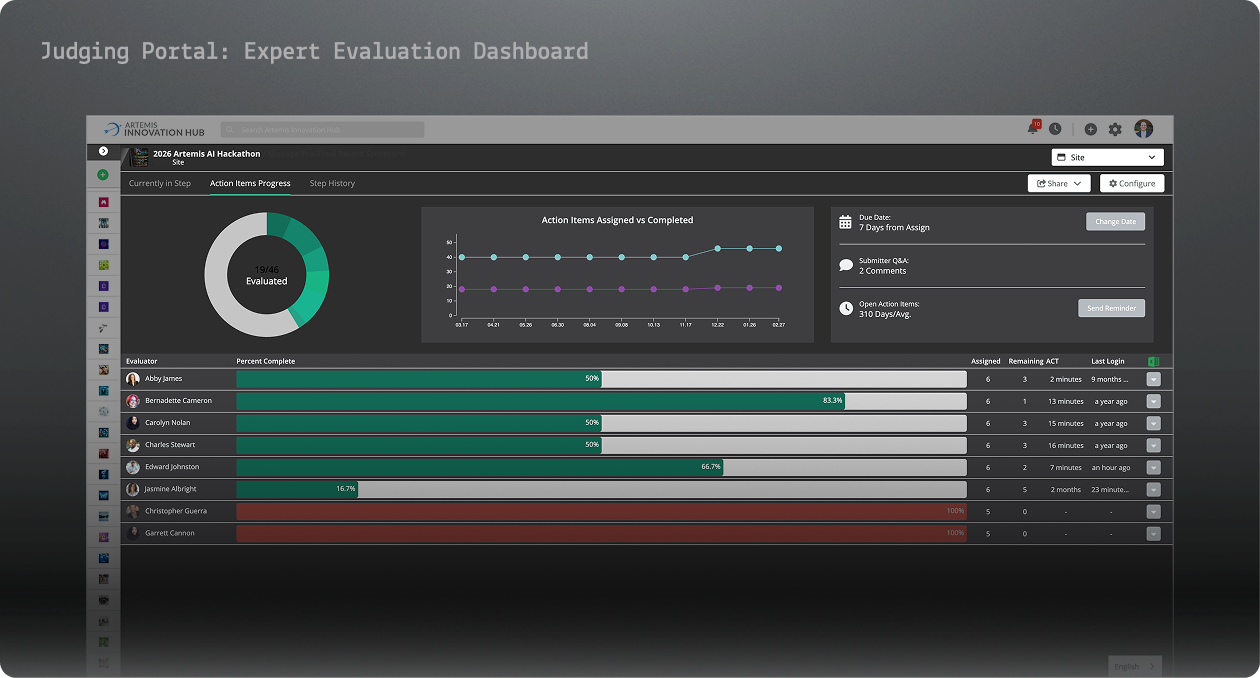Click the plus icon to create new item
Image resolution: width=1260 pixels, height=678 pixels.
click(x=1091, y=128)
